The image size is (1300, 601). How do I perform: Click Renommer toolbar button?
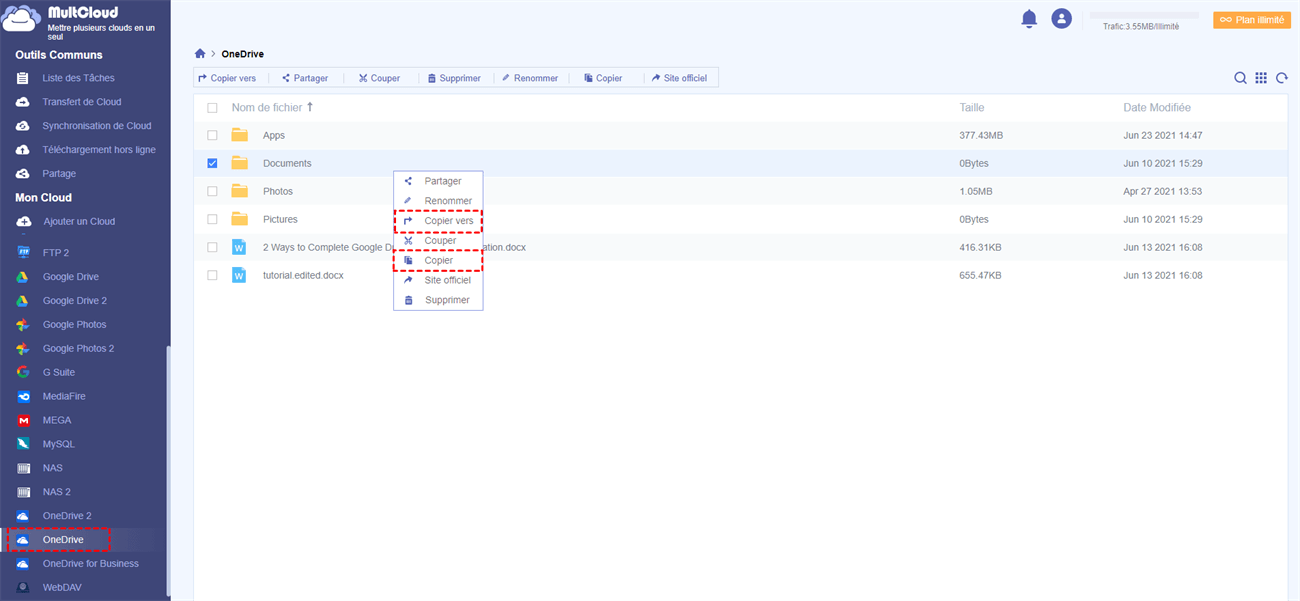point(530,78)
